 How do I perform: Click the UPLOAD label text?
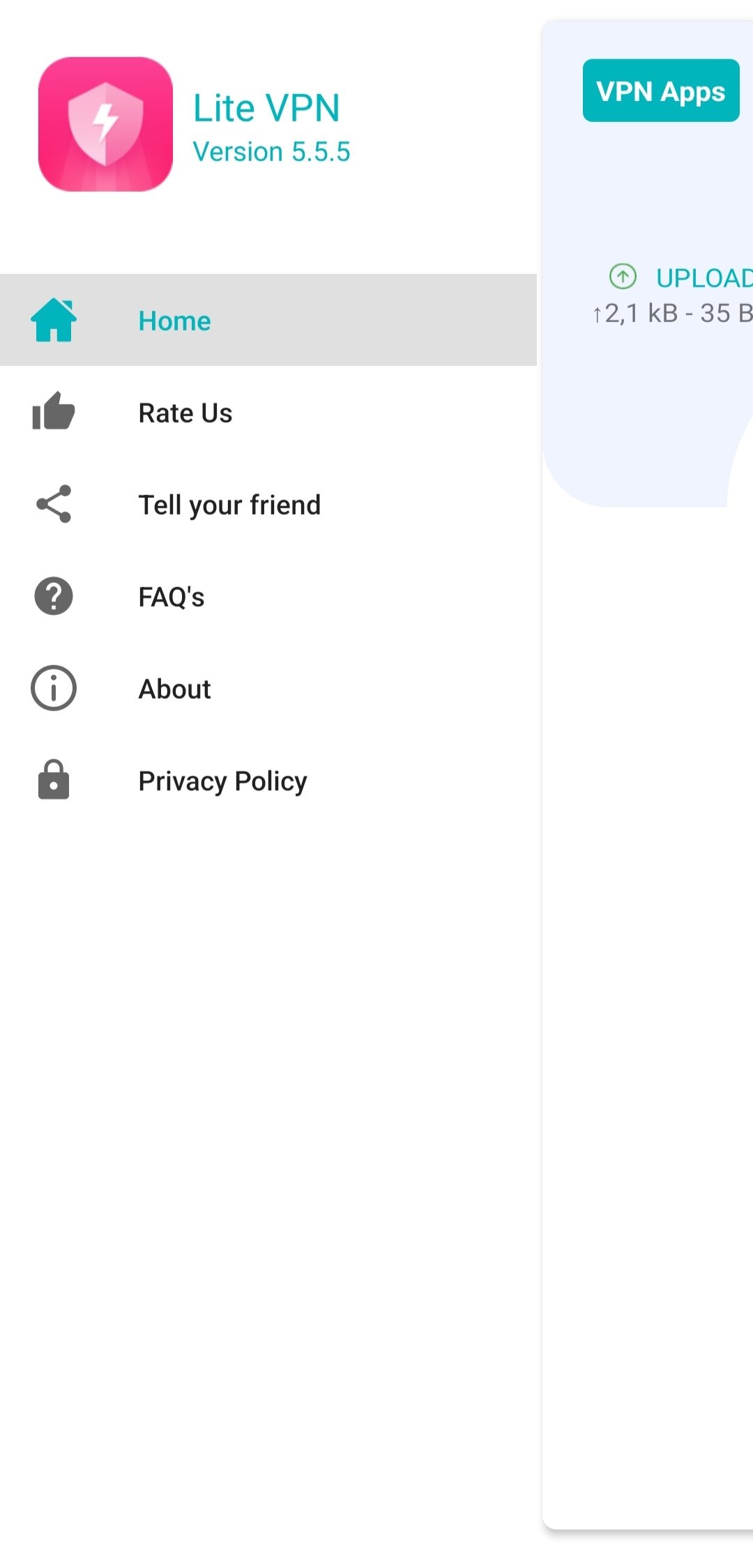click(x=703, y=278)
